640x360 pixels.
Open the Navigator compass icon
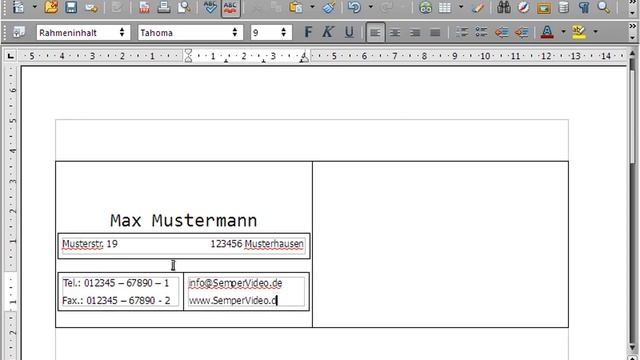(524, 7)
